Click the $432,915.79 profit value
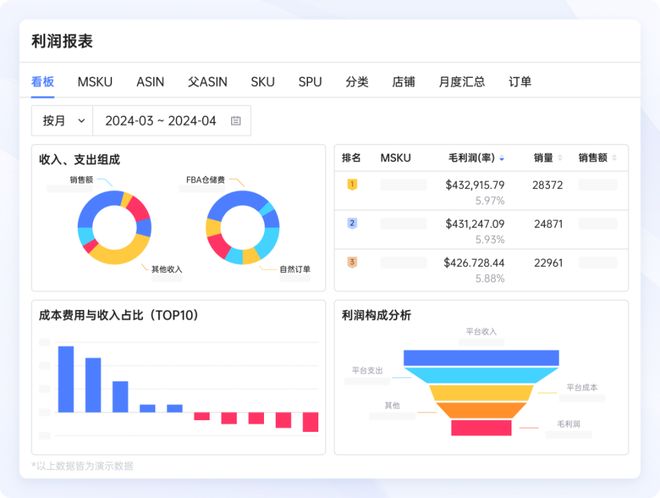Viewport: 660px width, 498px height. click(x=475, y=185)
